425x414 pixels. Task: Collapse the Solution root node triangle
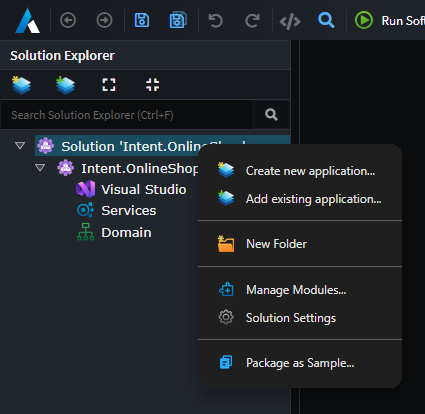click(x=20, y=146)
